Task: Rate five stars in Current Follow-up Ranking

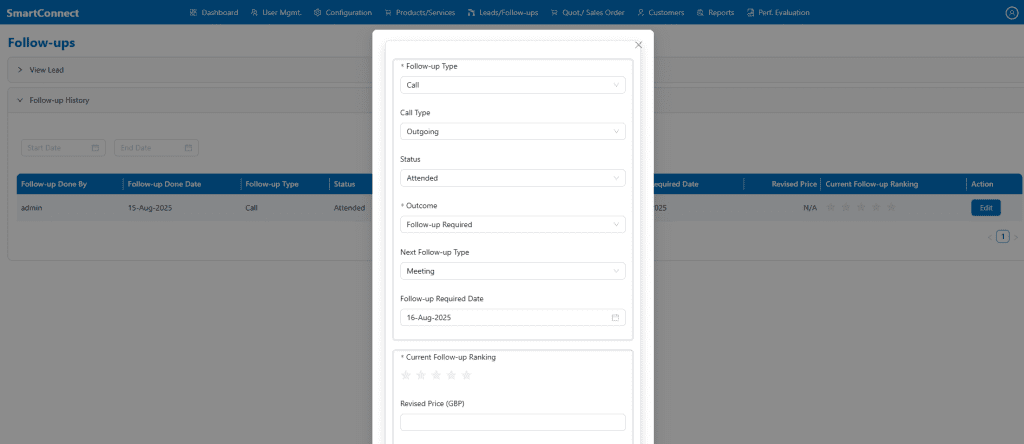Action: pos(466,375)
